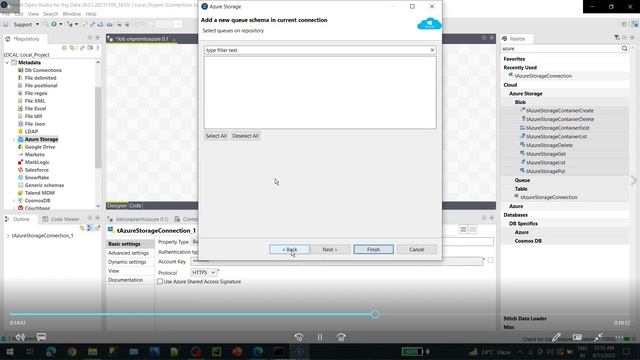
Task: Skip back in the video
Action: pos(299,337)
